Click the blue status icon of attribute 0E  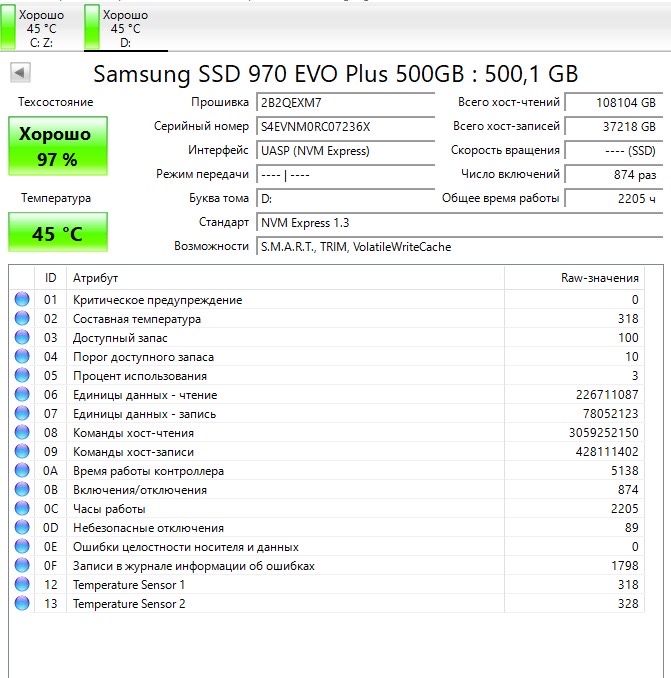(22, 547)
